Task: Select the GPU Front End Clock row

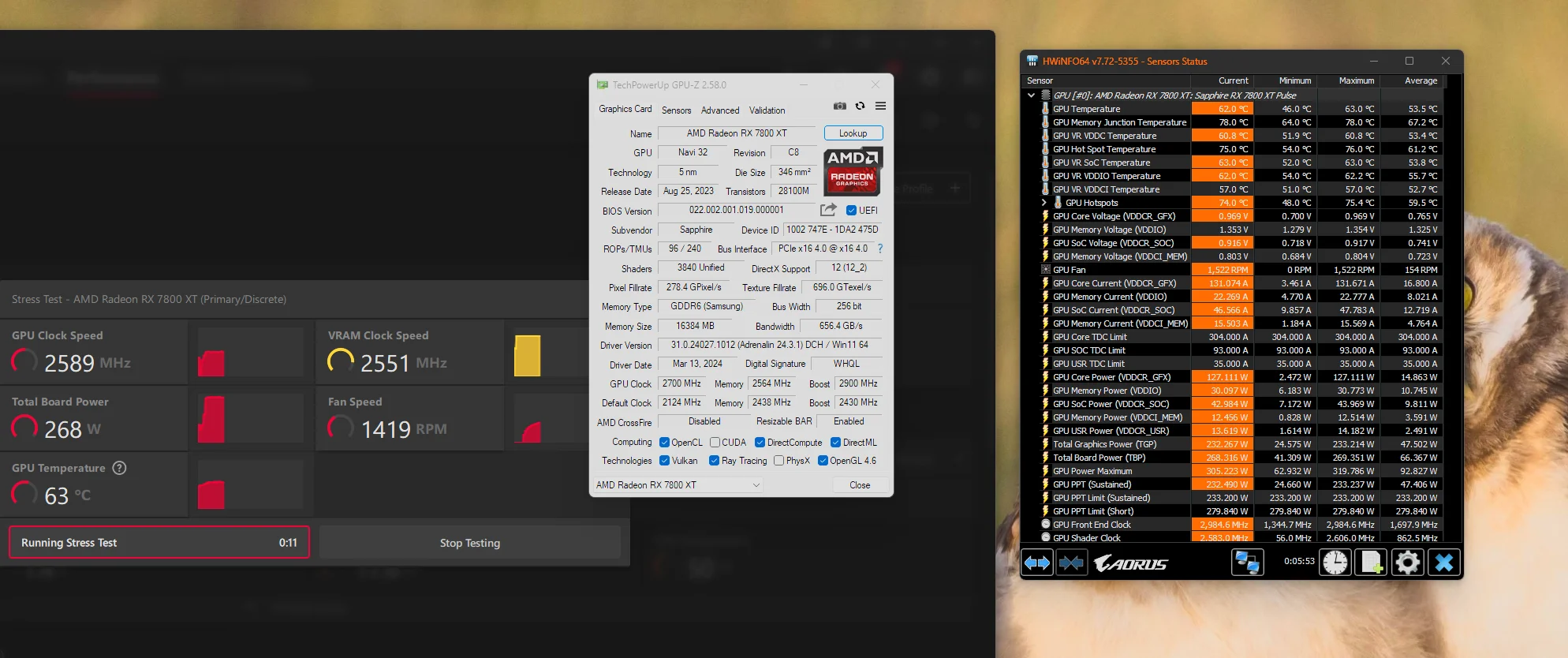Action: pos(1240,525)
